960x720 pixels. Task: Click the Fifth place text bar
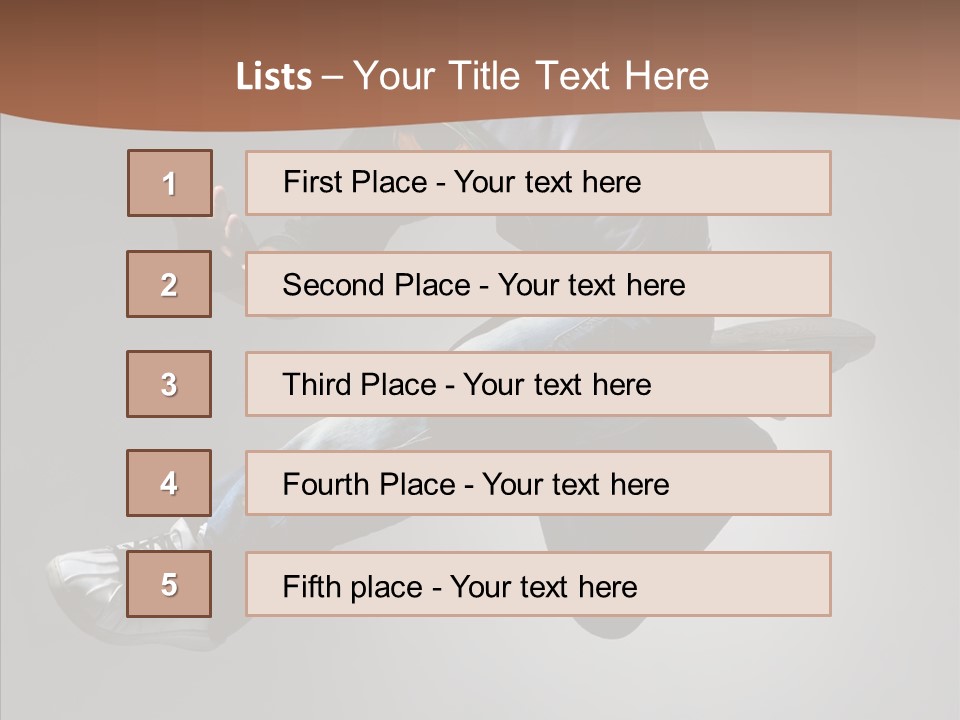[x=538, y=584]
